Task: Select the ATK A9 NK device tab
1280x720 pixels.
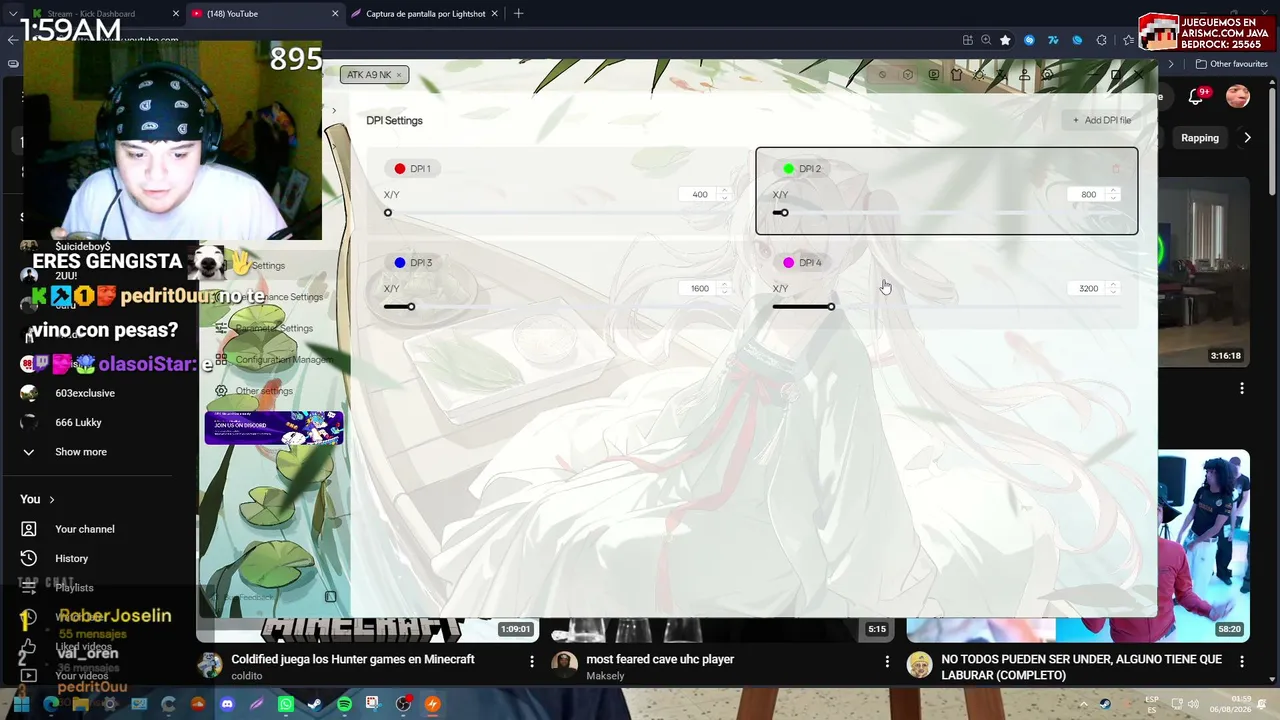Action: (x=374, y=75)
